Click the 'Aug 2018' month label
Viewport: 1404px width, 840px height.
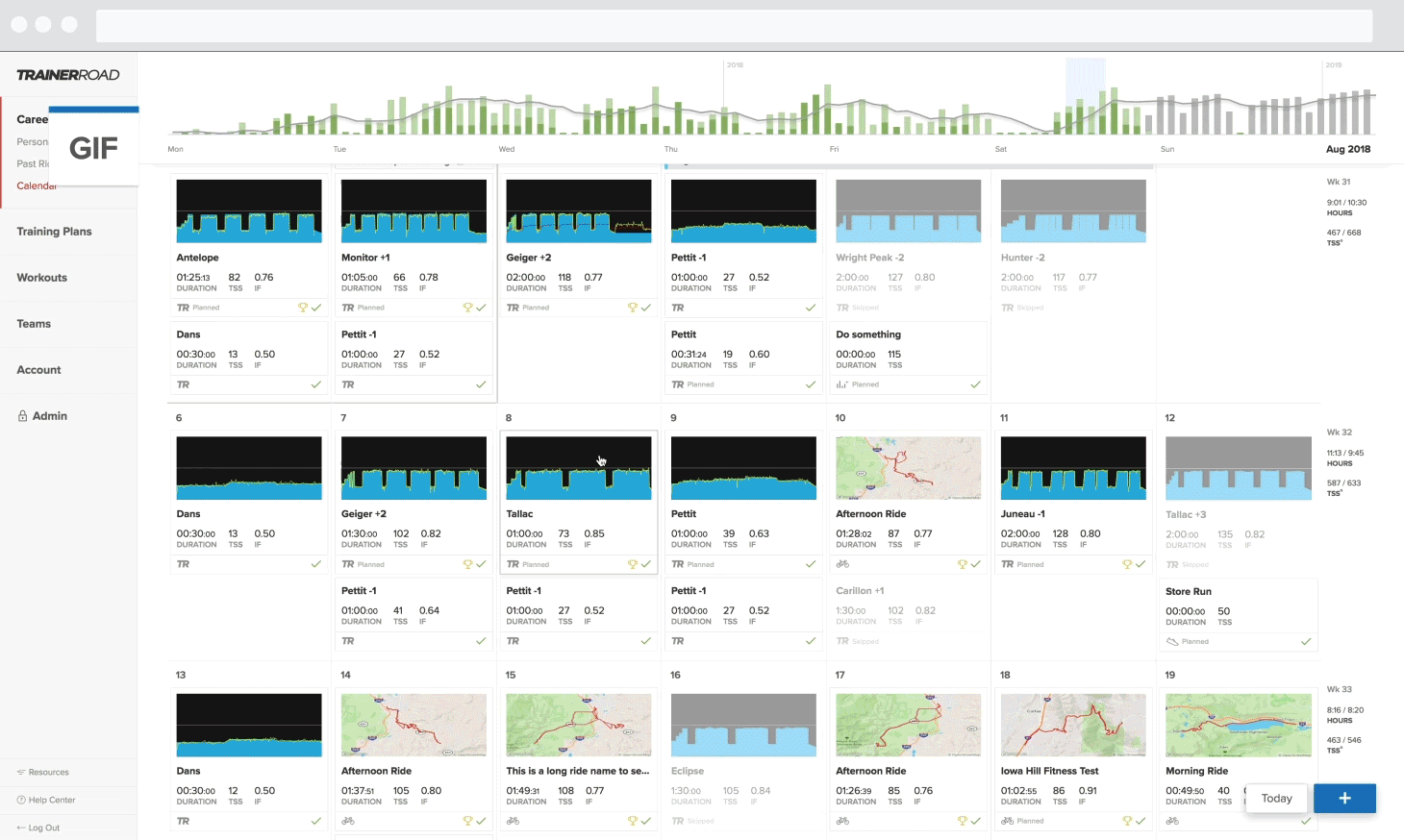[x=1348, y=149]
